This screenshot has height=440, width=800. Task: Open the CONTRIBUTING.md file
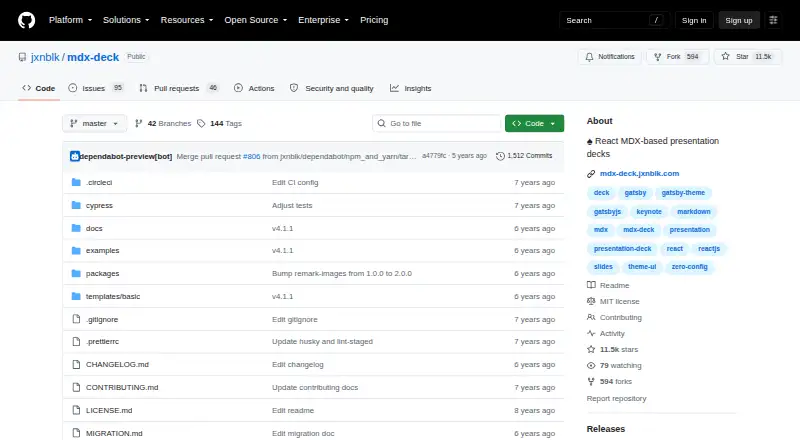coord(122,387)
